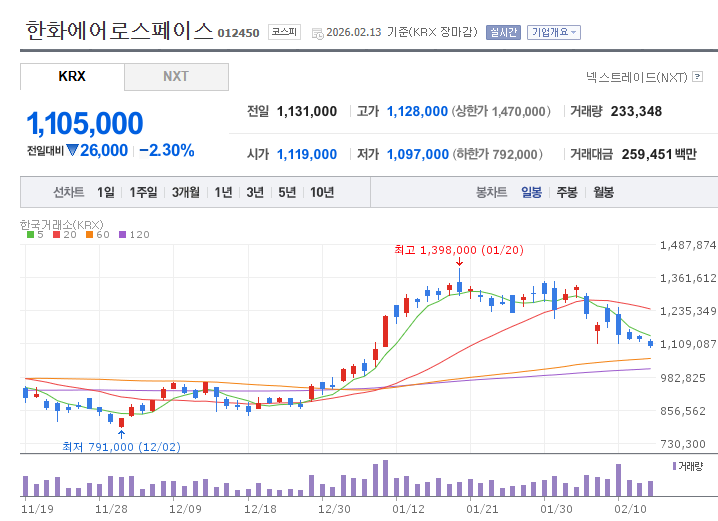Click the 거래대금 value 259,451 백만
The height and width of the screenshot is (521, 718).
click(659, 154)
